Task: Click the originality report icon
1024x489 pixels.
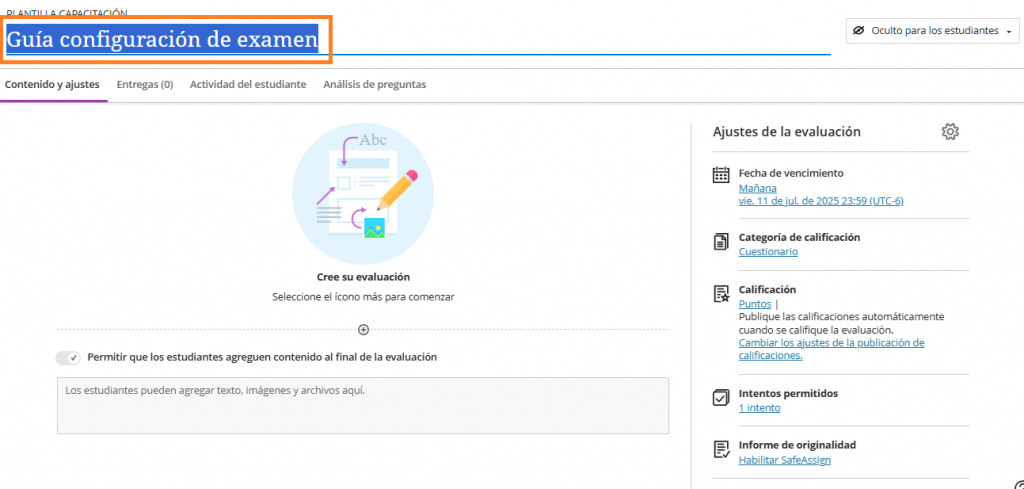Action: pyautogui.click(x=721, y=449)
